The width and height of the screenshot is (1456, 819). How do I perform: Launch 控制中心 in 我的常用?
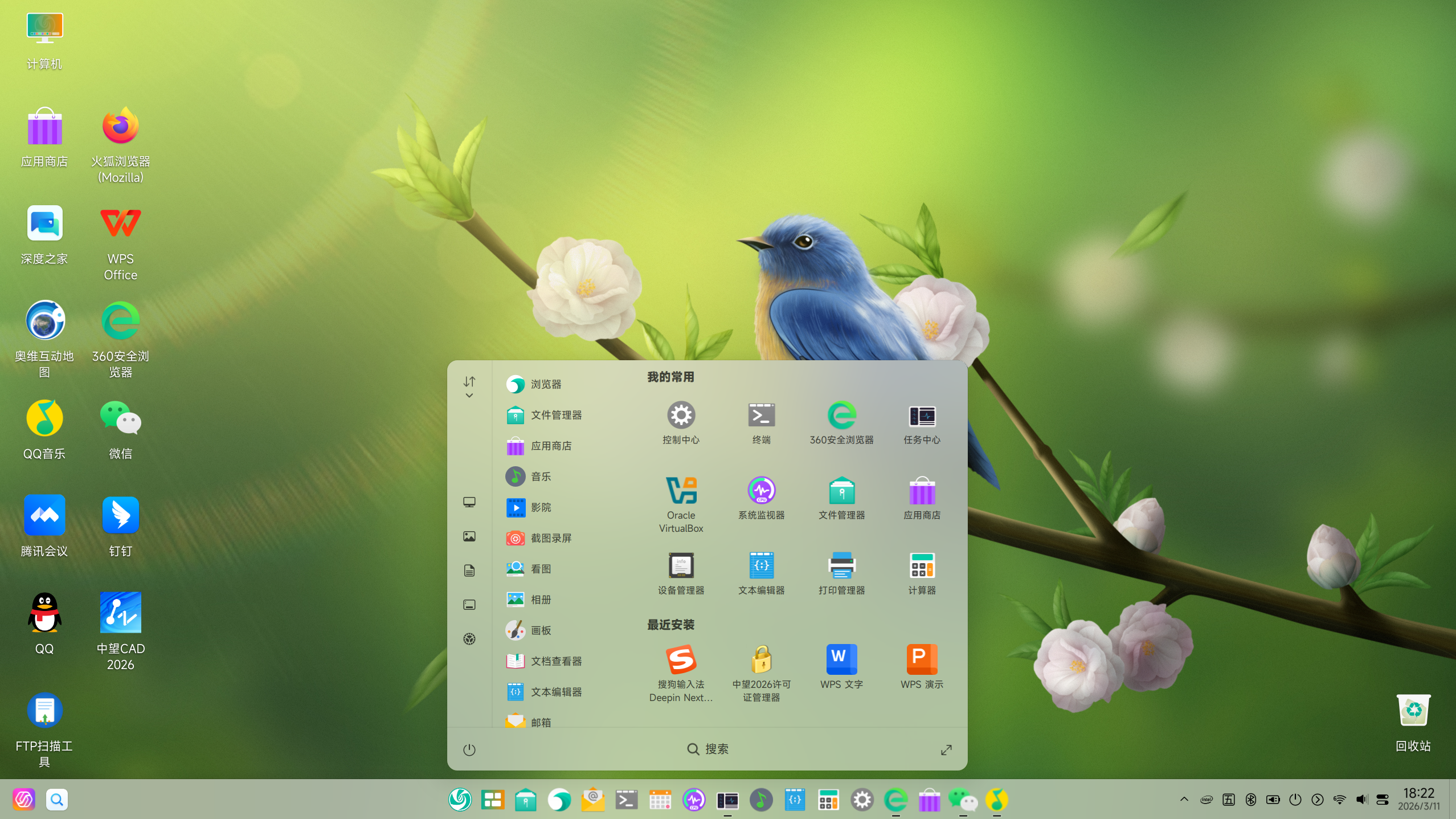tap(681, 415)
